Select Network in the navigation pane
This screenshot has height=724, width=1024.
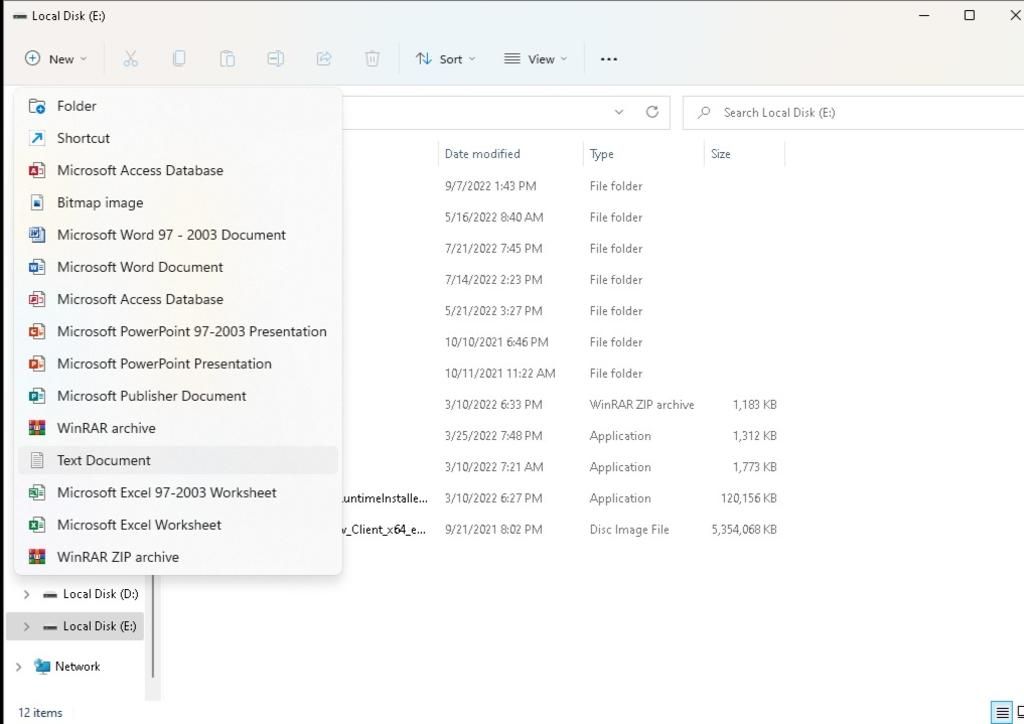click(x=77, y=667)
